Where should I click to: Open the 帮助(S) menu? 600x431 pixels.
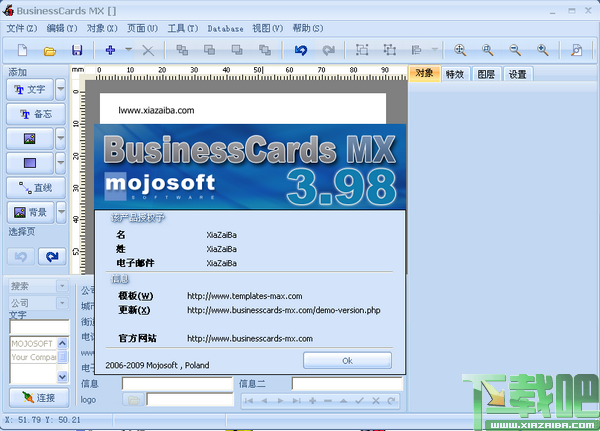pos(308,28)
